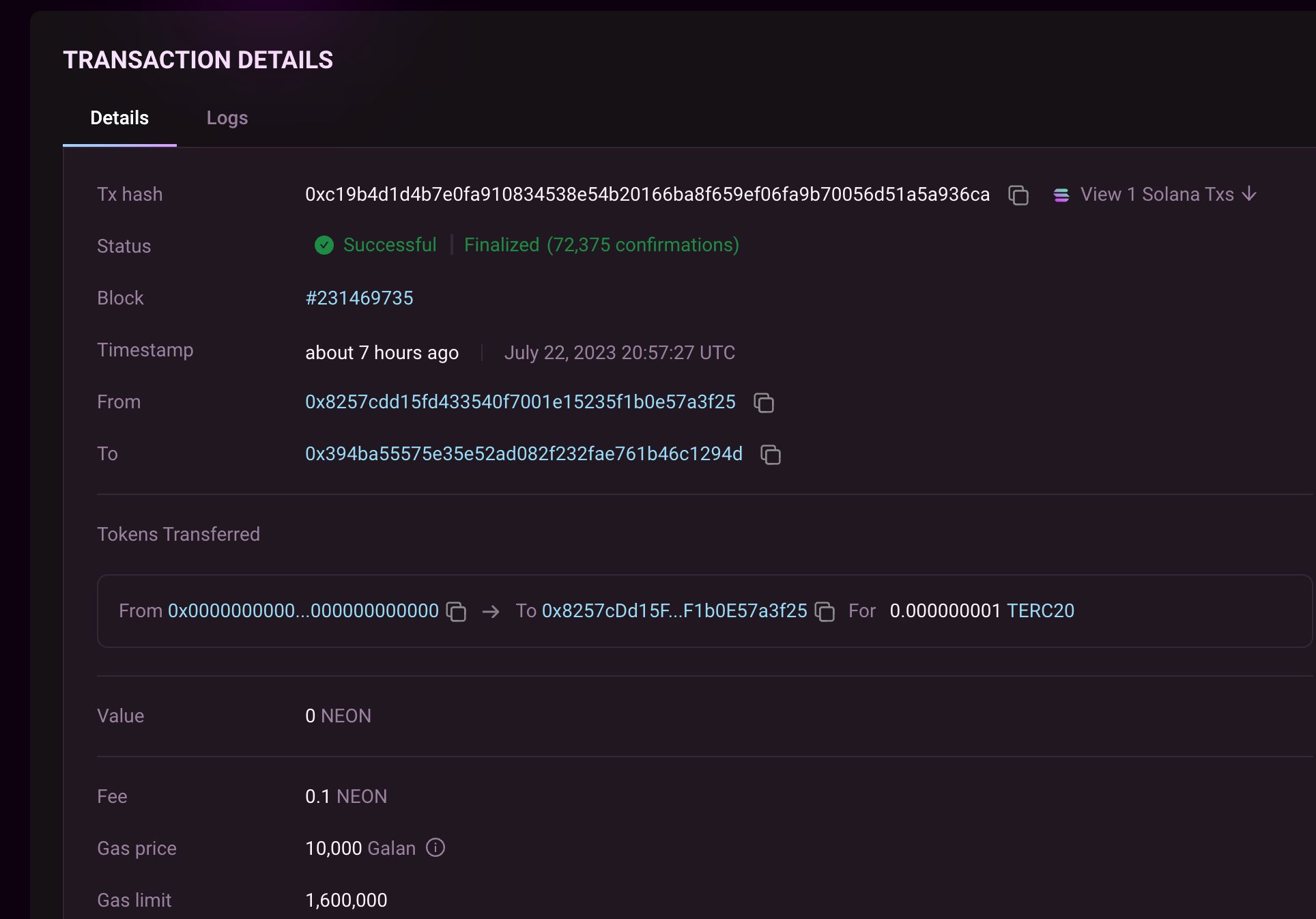Click the 1,600,000 gas limit value

[346, 901]
